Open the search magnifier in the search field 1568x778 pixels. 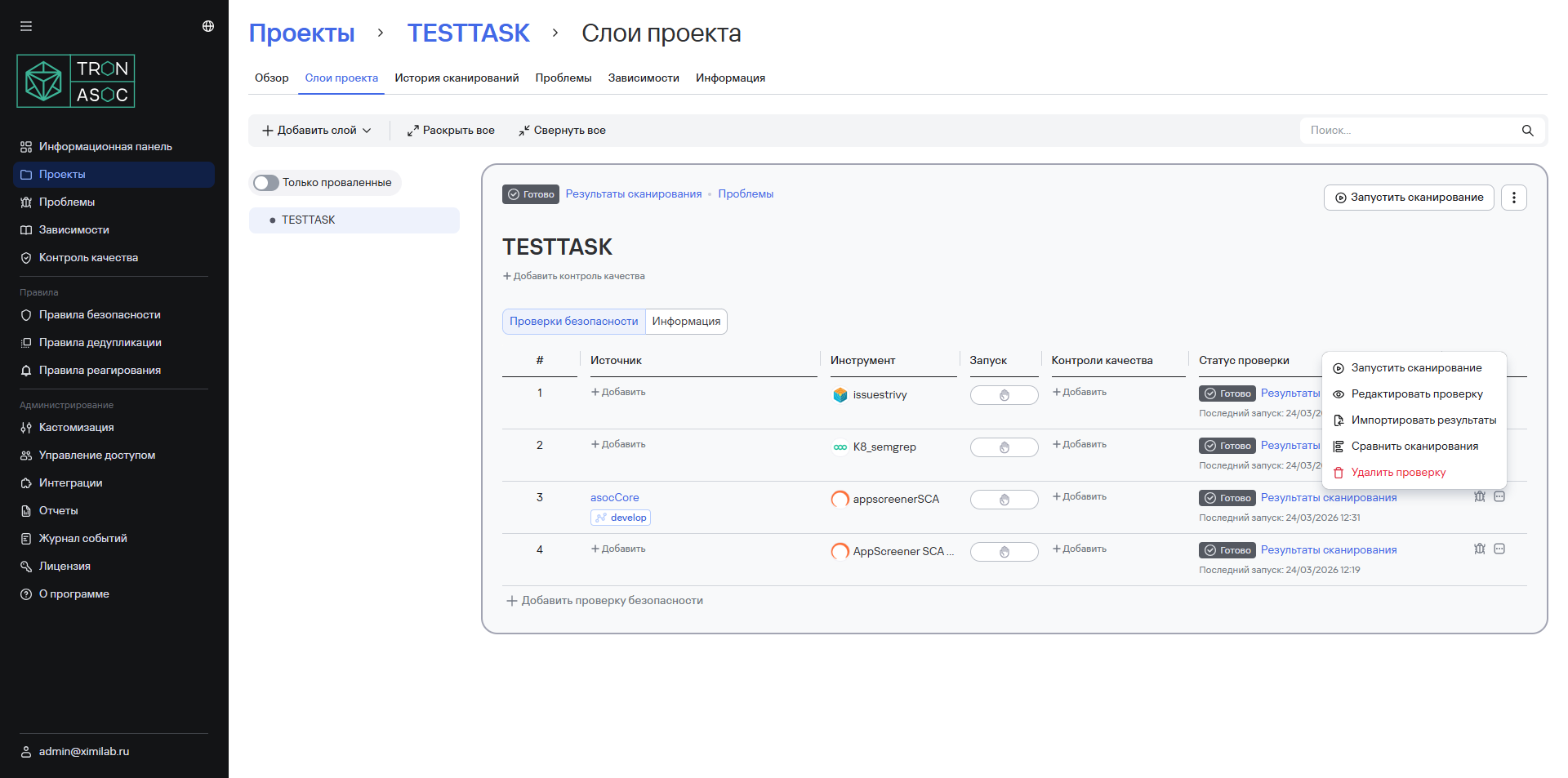pyautogui.click(x=1527, y=131)
